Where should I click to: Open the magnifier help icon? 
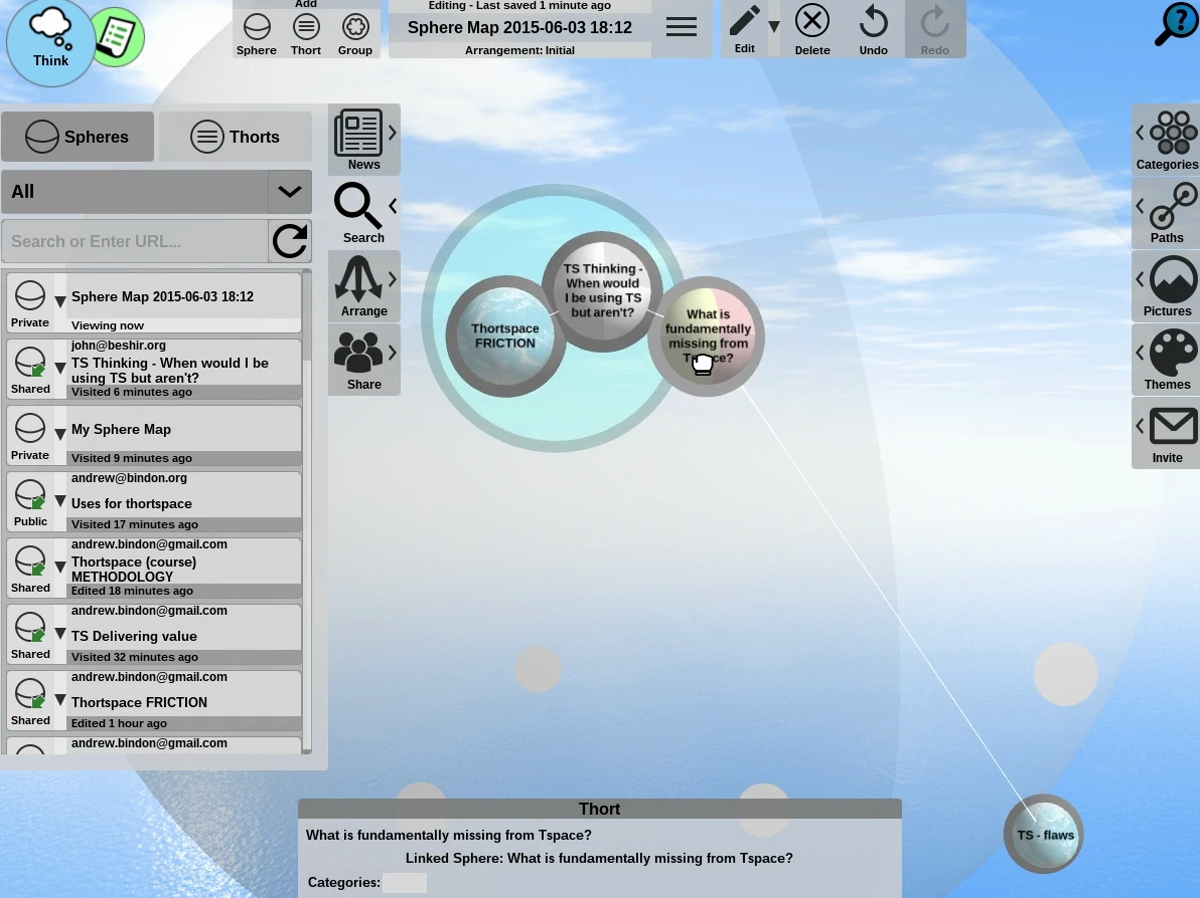tap(1177, 24)
